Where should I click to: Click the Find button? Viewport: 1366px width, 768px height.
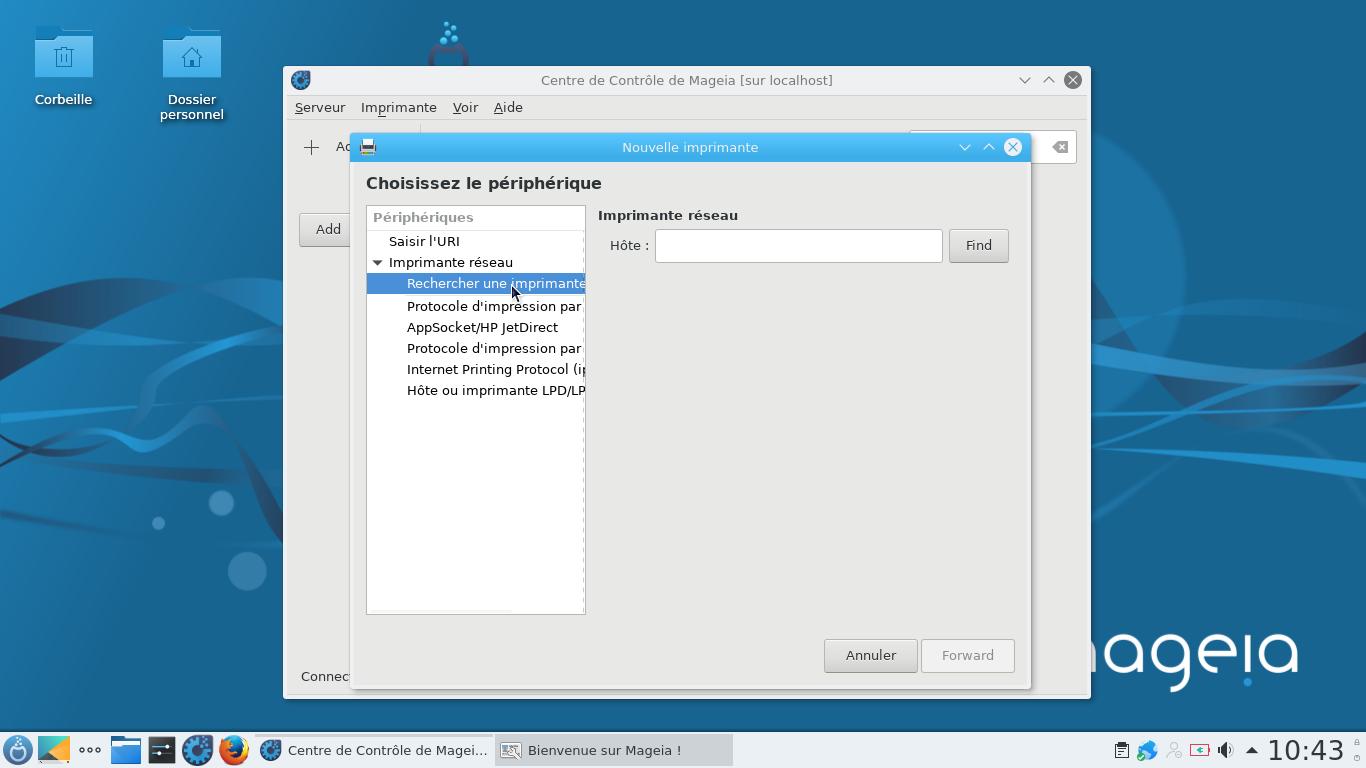tap(979, 246)
